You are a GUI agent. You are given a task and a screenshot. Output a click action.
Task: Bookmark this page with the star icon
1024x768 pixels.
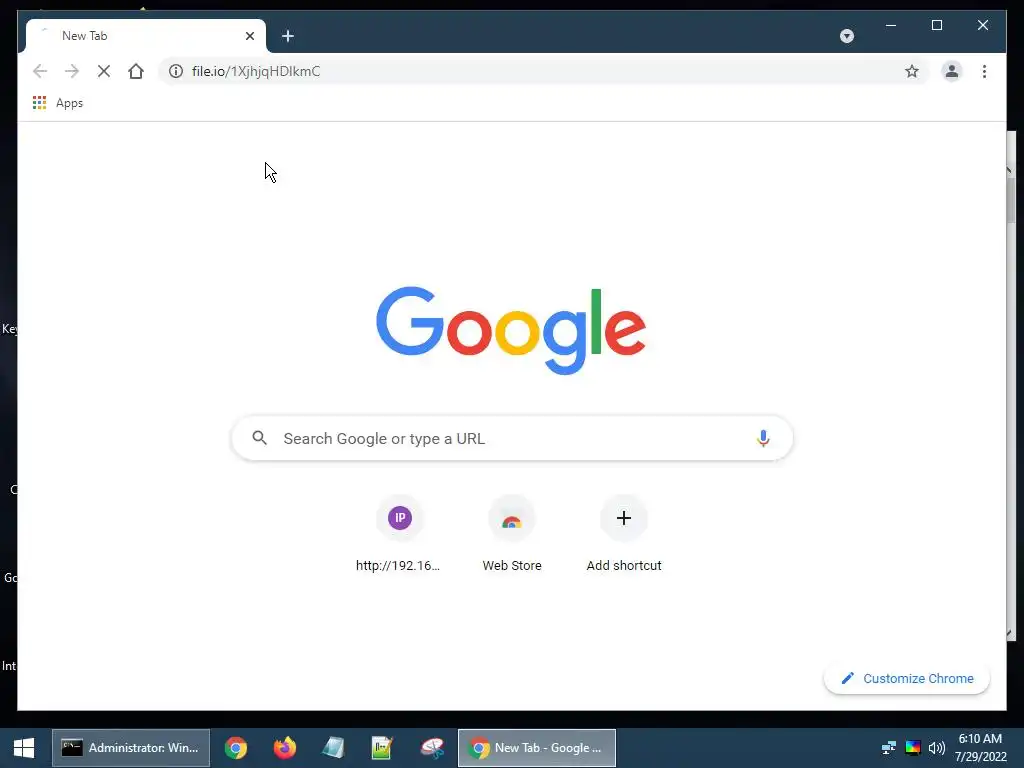(912, 71)
